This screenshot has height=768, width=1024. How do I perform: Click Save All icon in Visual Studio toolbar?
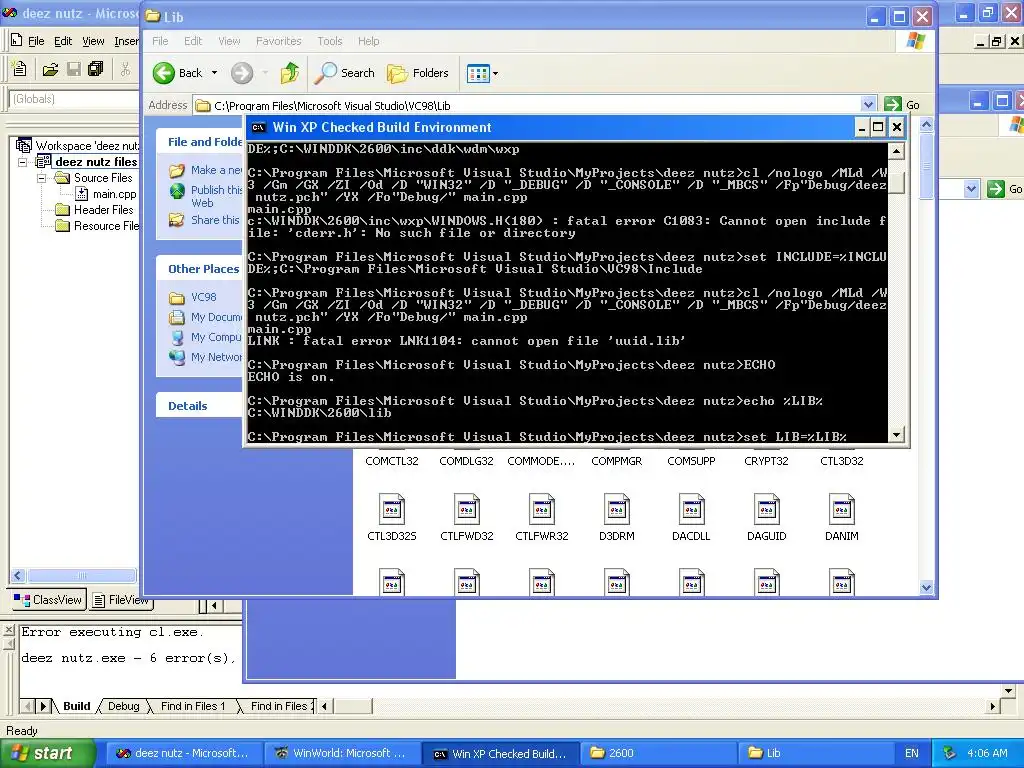[96, 69]
